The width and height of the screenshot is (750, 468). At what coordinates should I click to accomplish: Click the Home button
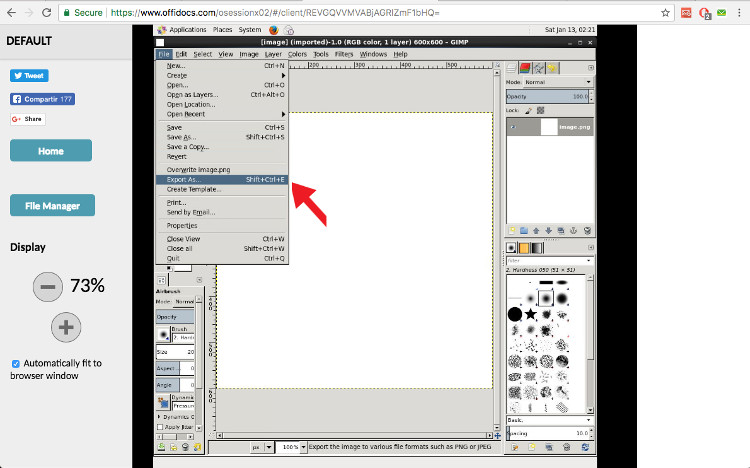pos(51,150)
